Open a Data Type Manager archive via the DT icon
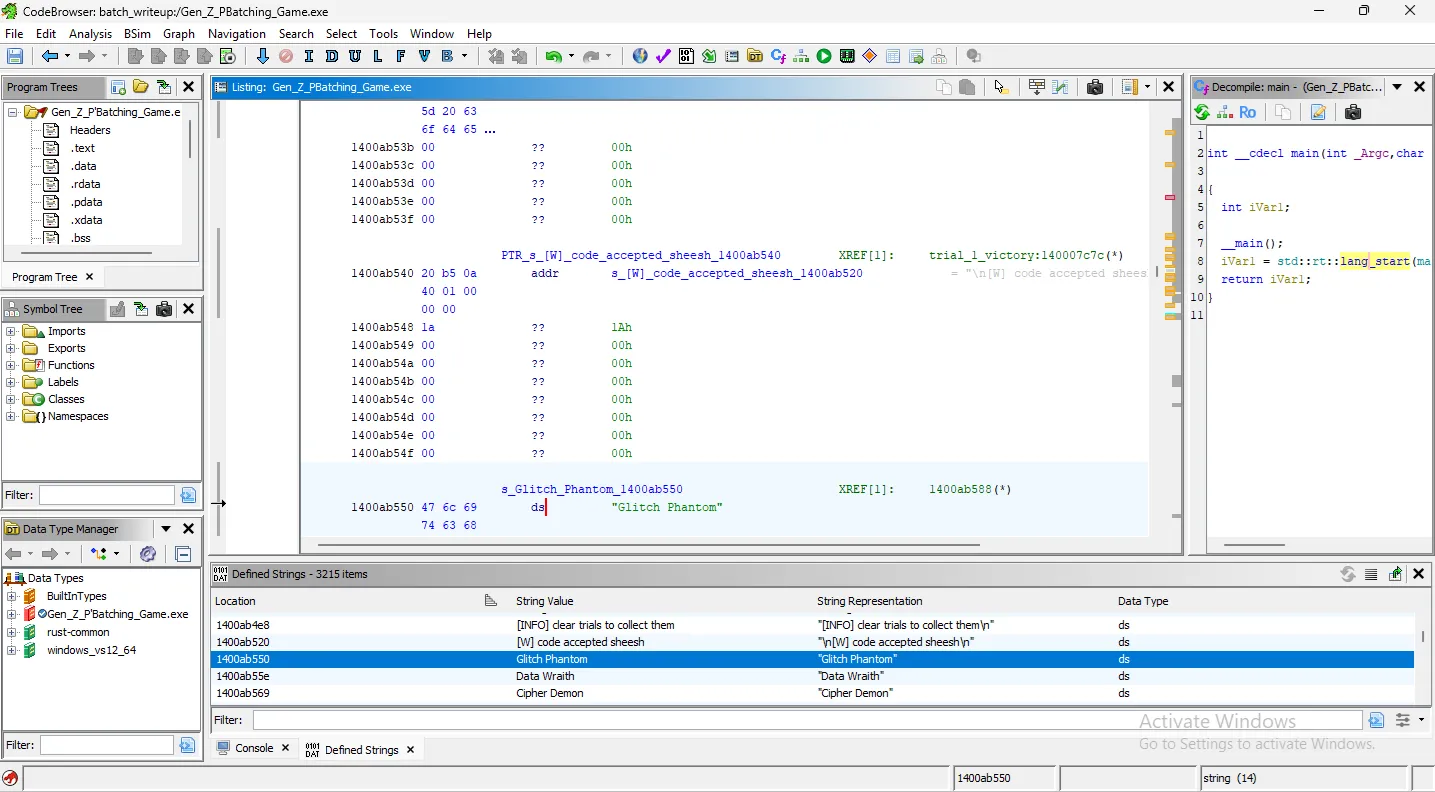The image size is (1435, 792). tap(755, 56)
